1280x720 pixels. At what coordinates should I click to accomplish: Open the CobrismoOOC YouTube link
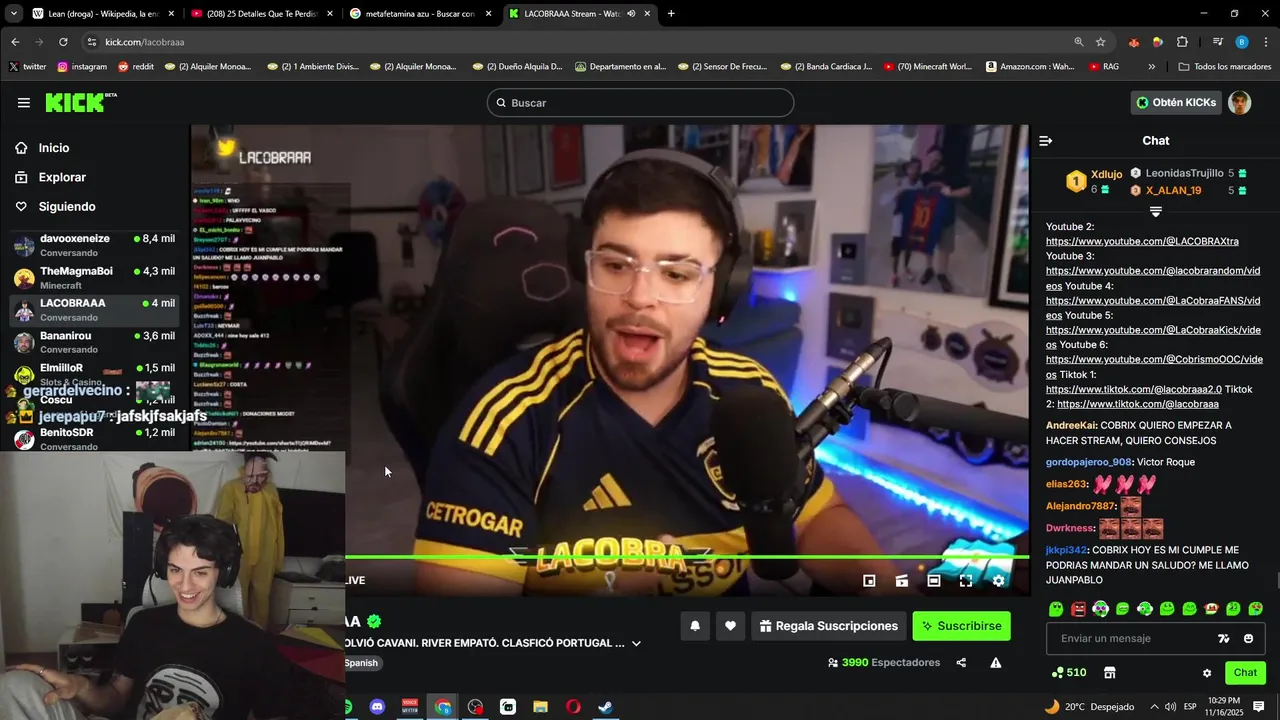[x=1154, y=367]
